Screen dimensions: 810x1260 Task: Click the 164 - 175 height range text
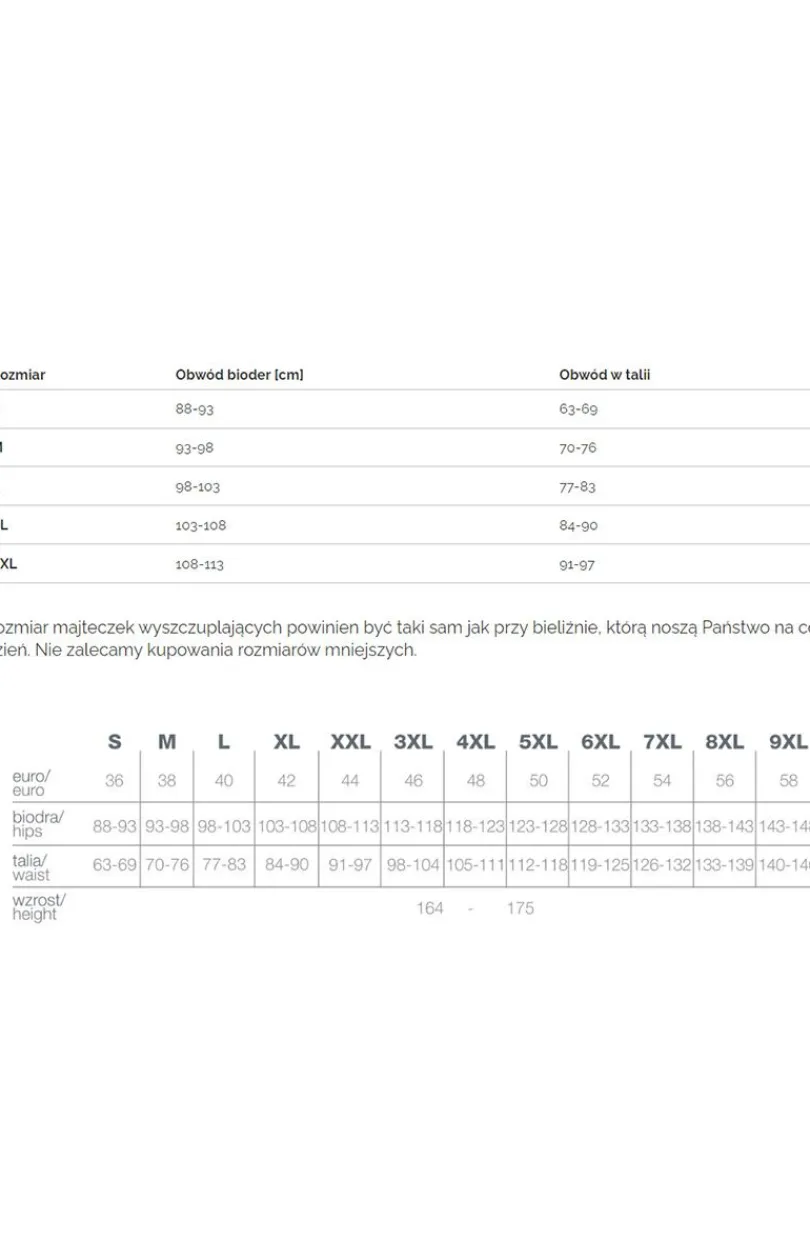click(x=475, y=908)
